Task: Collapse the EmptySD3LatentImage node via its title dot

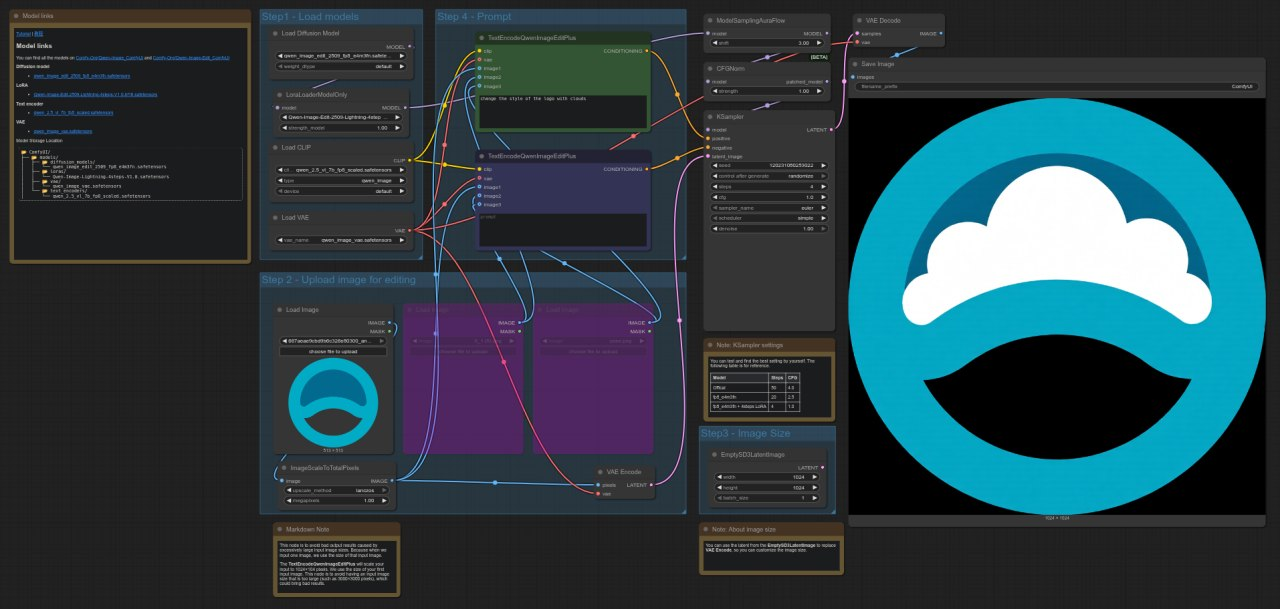Action: tap(714, 454)
